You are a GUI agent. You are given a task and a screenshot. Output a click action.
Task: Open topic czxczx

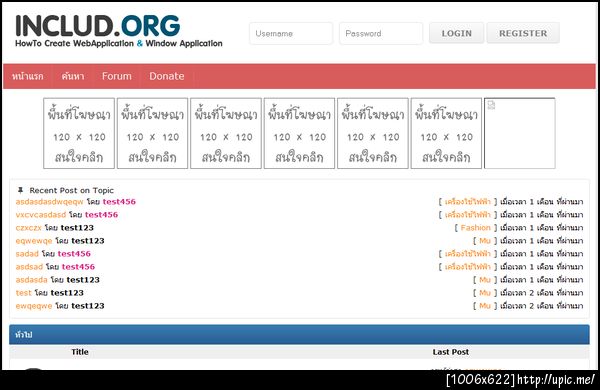[28, 228]
